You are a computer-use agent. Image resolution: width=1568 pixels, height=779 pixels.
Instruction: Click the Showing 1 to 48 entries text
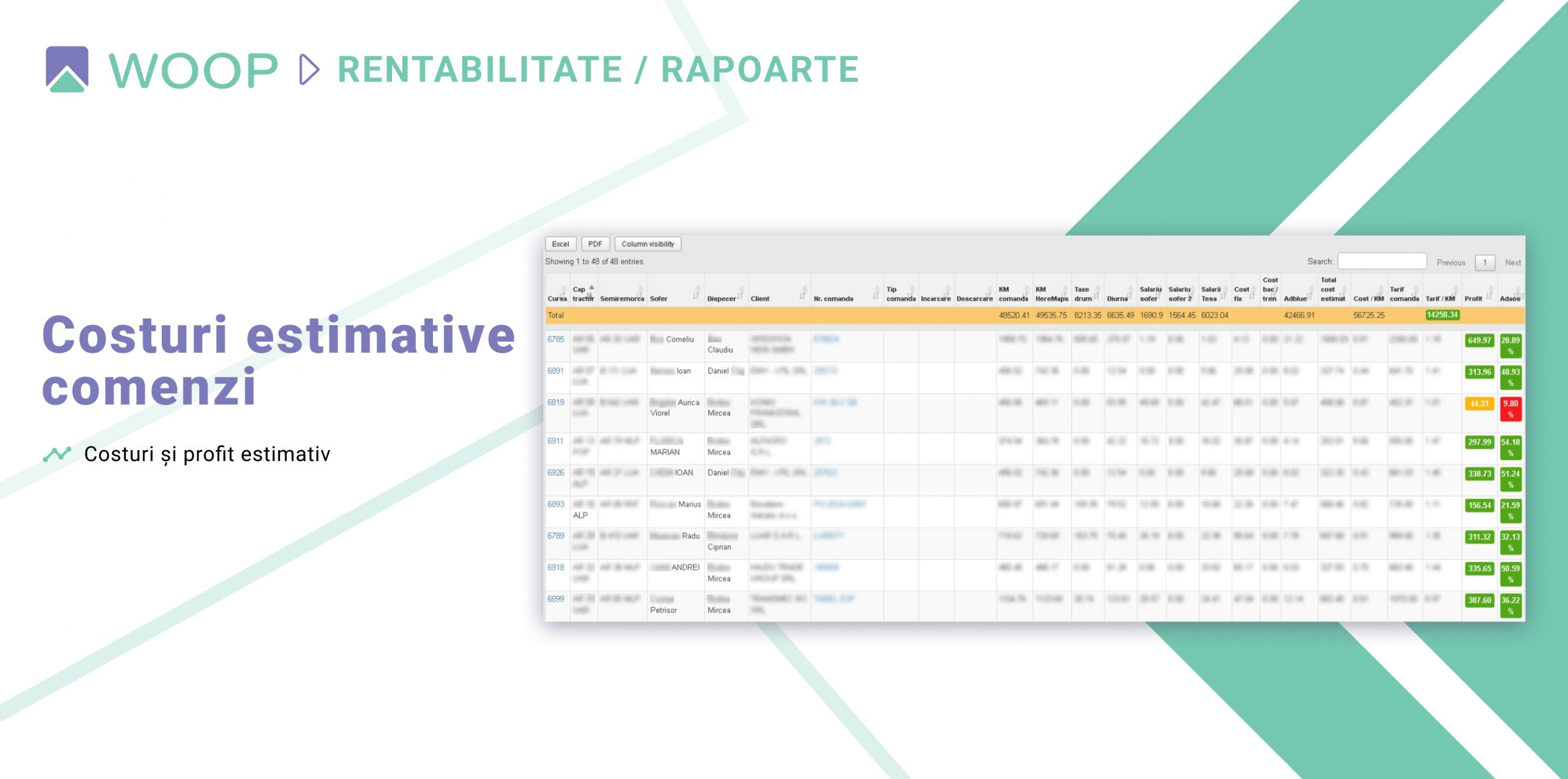(x=594, y=262)
